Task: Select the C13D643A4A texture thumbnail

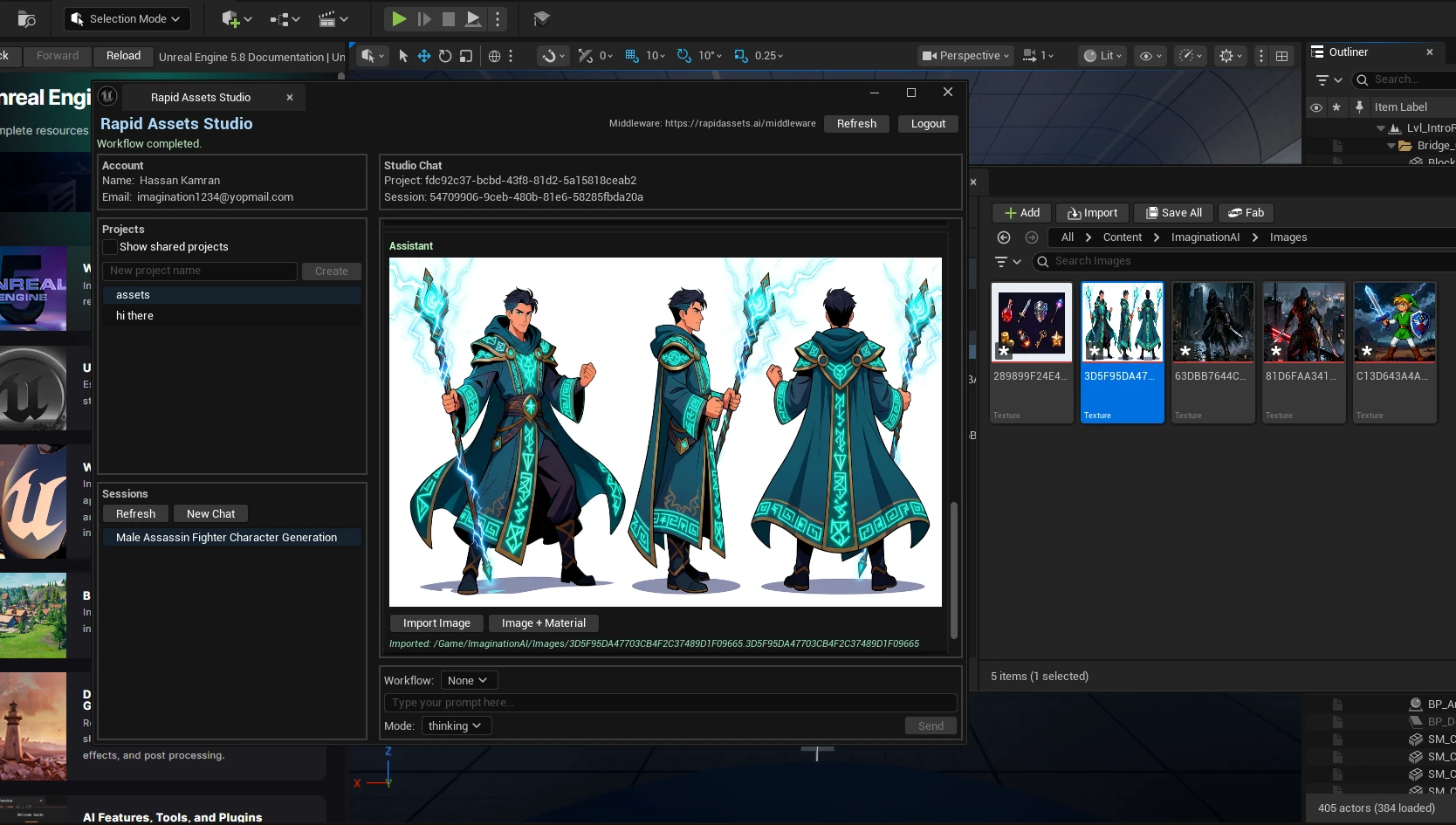Action: click(1395, 352)
